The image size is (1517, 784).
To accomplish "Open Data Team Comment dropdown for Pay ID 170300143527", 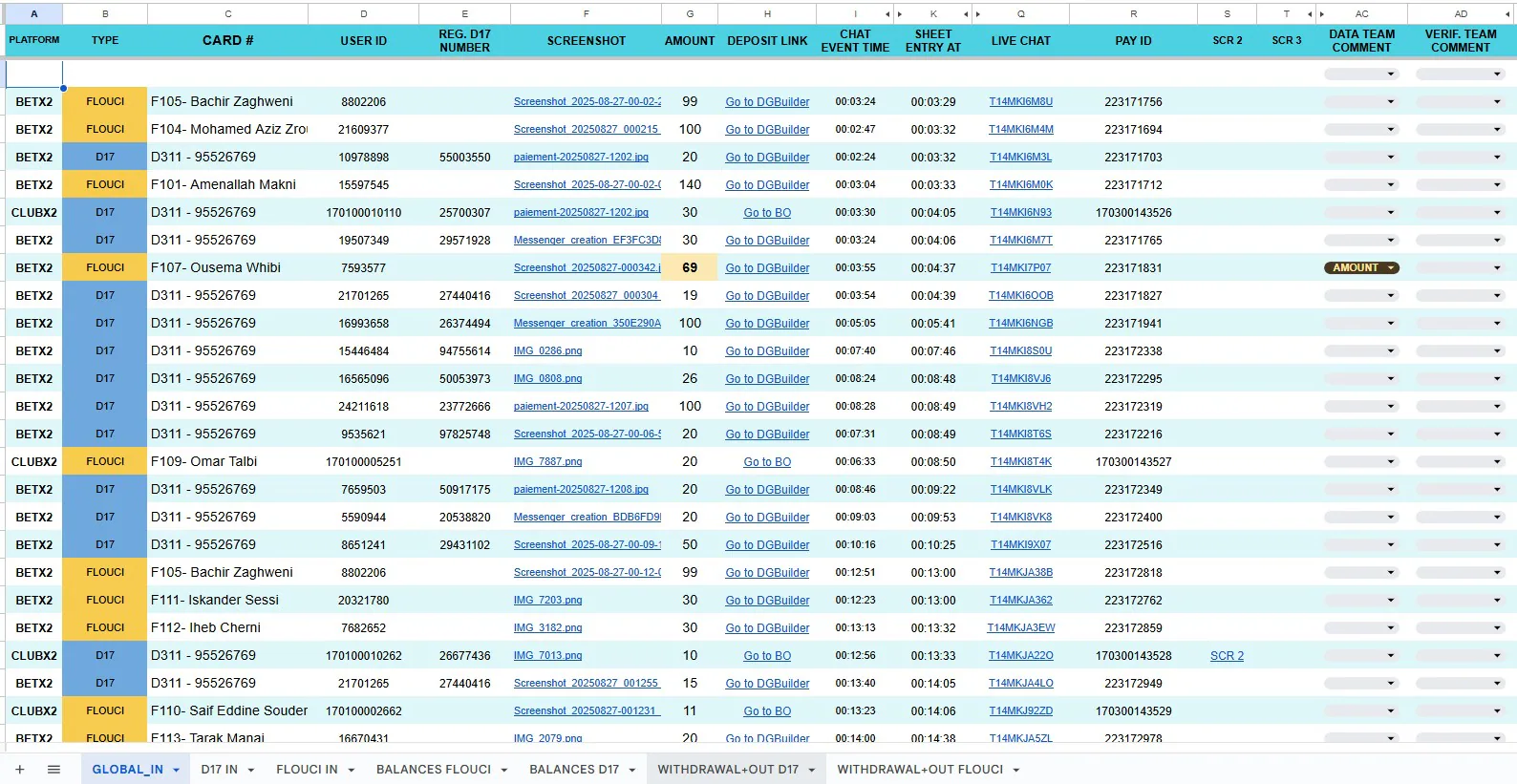I will pos(1361,462).
